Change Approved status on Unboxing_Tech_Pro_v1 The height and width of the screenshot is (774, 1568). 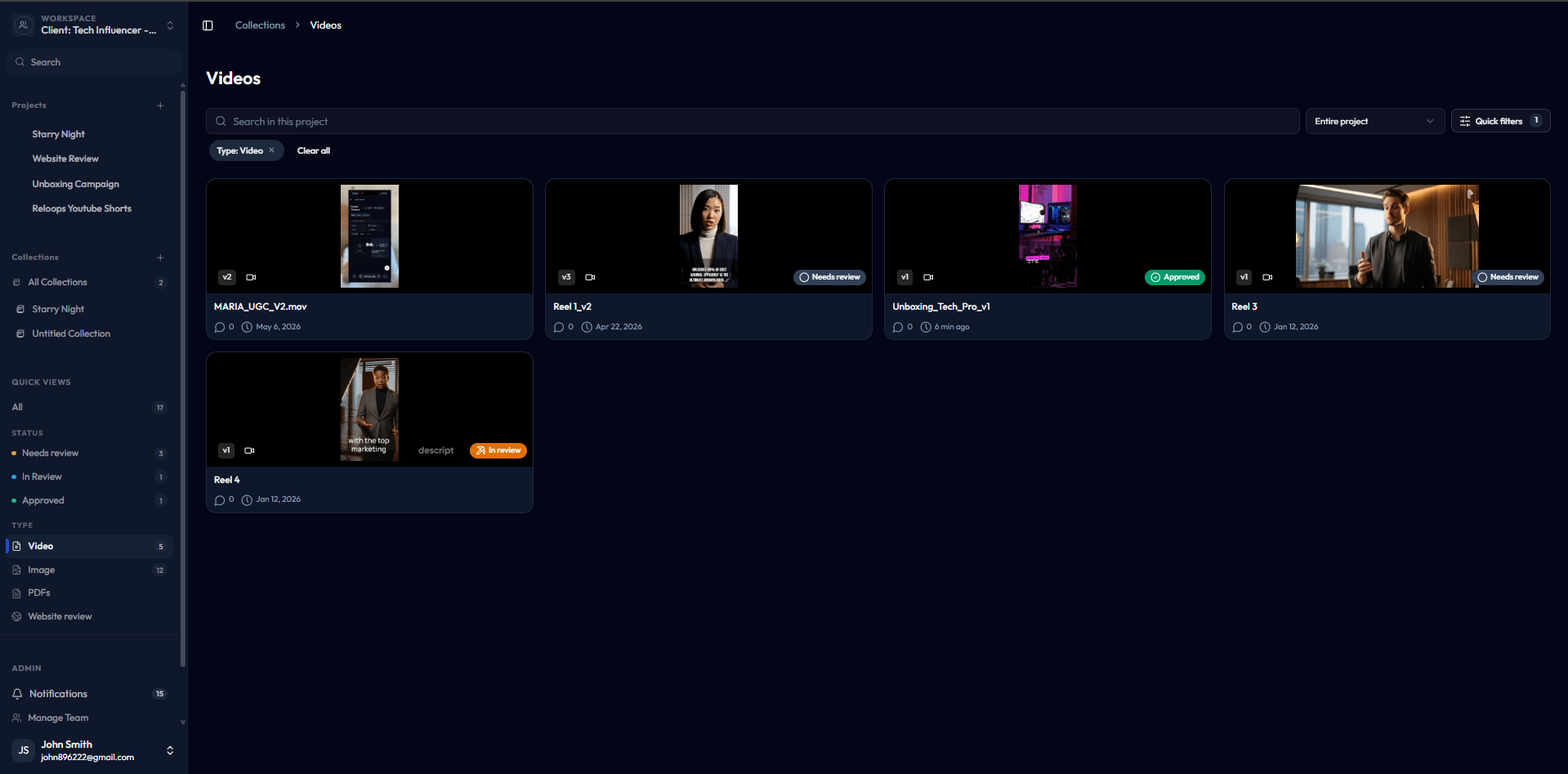[x=1175, y=277]
